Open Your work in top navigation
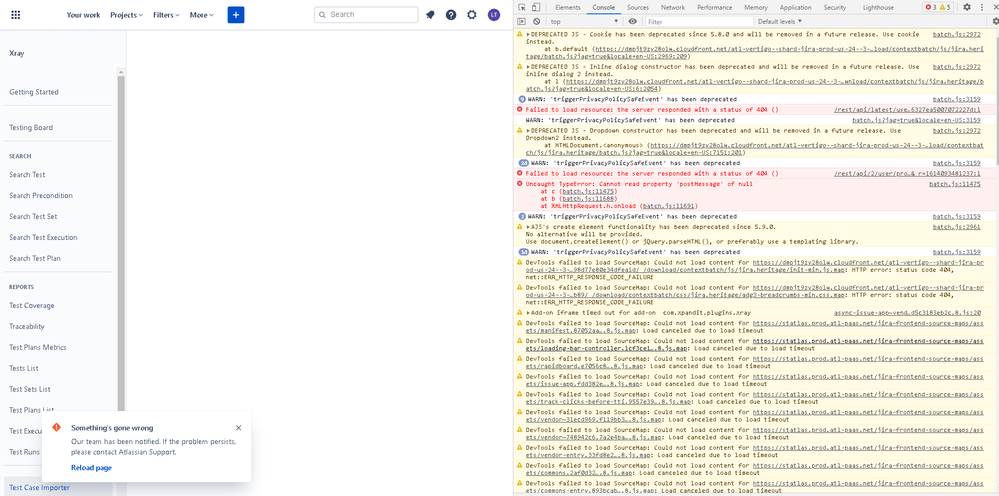 [x=83, y=15]
